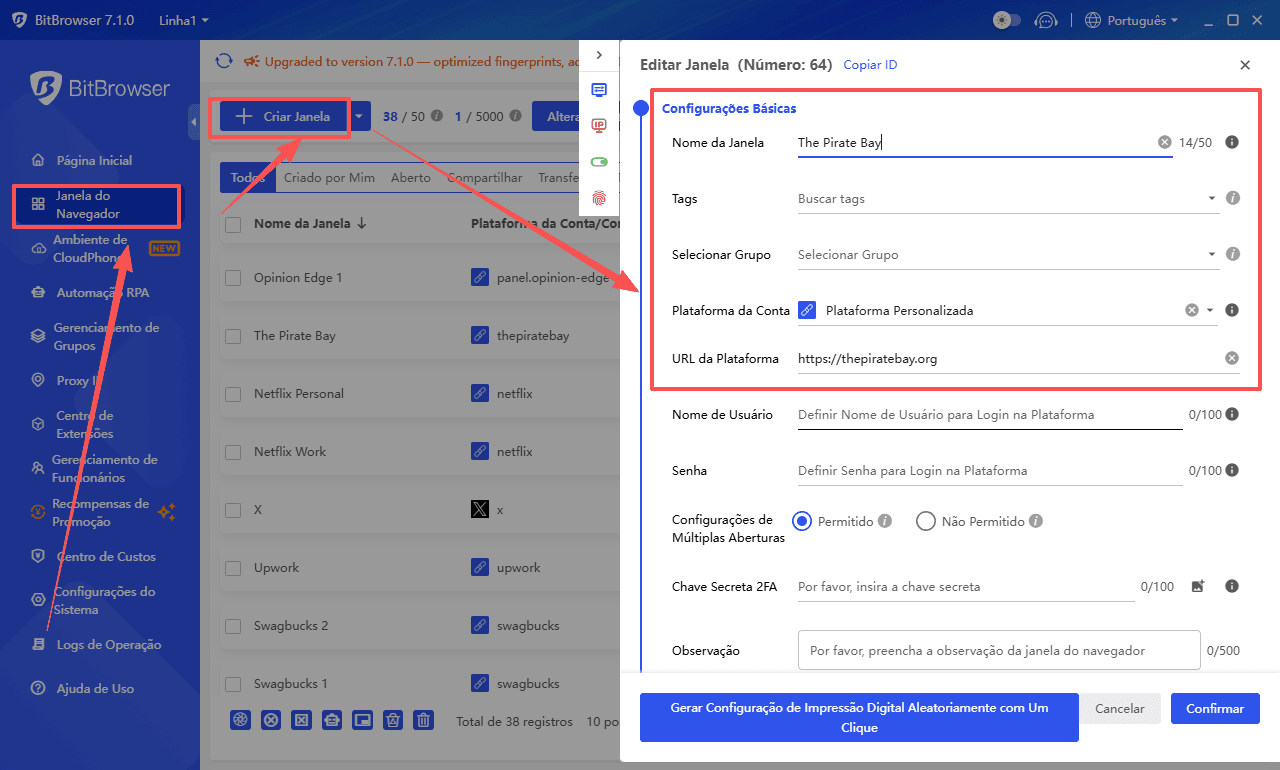Clear the Nome da Janela text field
This screenshot has width=1280, height=770.
coord(1164,143)
